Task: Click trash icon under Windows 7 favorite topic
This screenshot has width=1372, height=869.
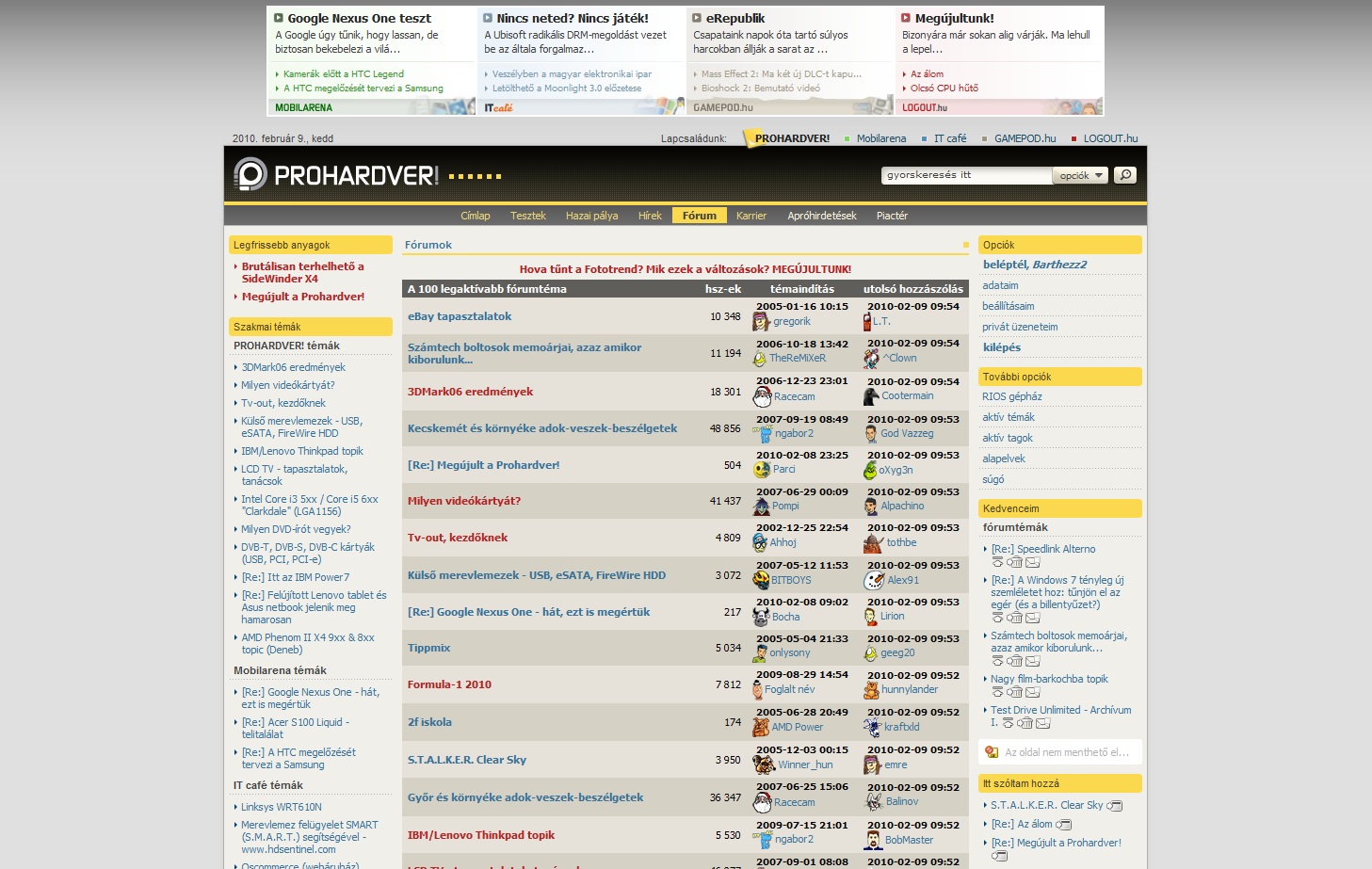Action: point(1015,618)
